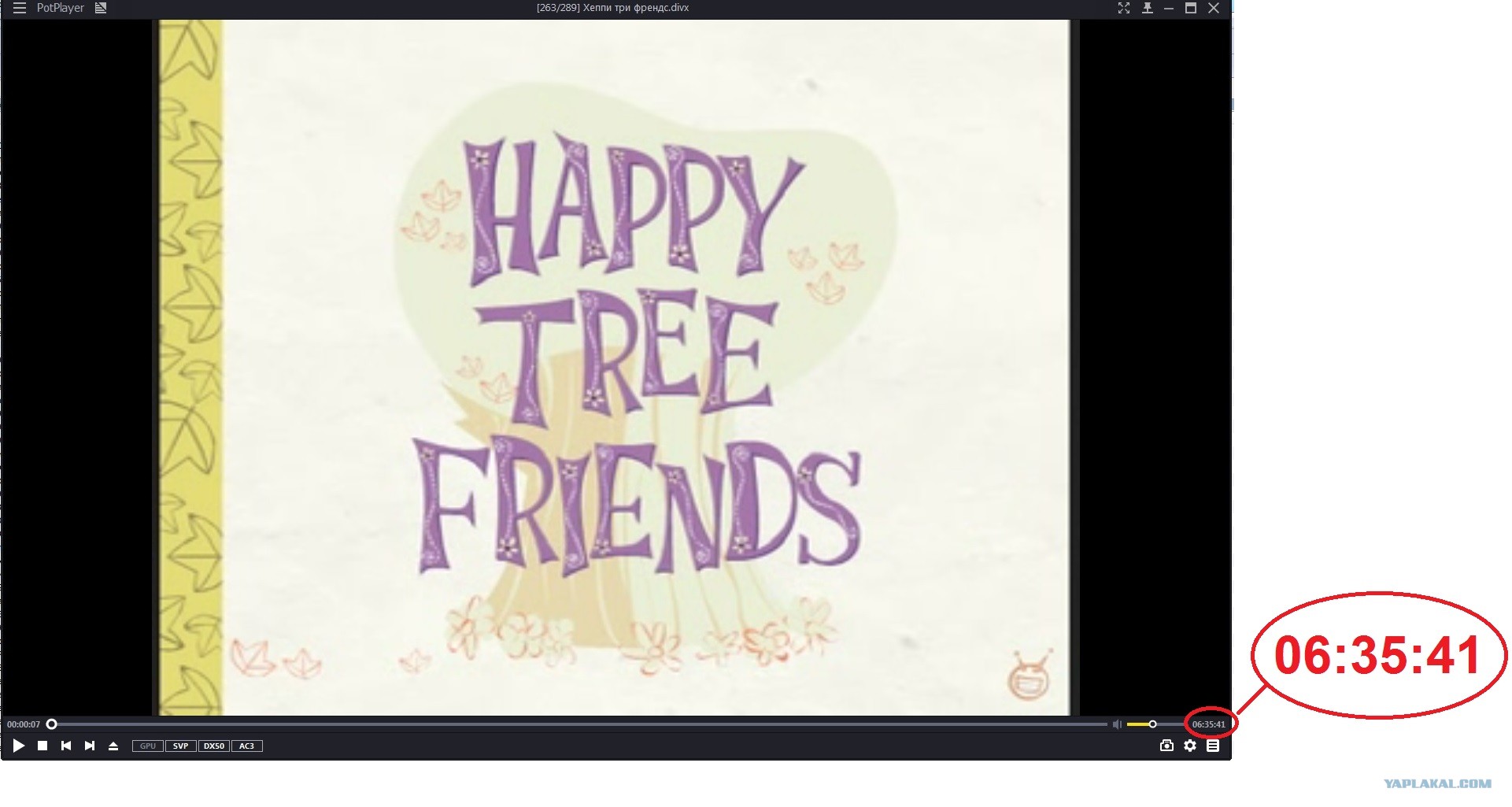Image resolution: width=1512 pixels, height=807 pixels.
Task: Toggle always-on-top pin icon
Action: coord(1147,8)
